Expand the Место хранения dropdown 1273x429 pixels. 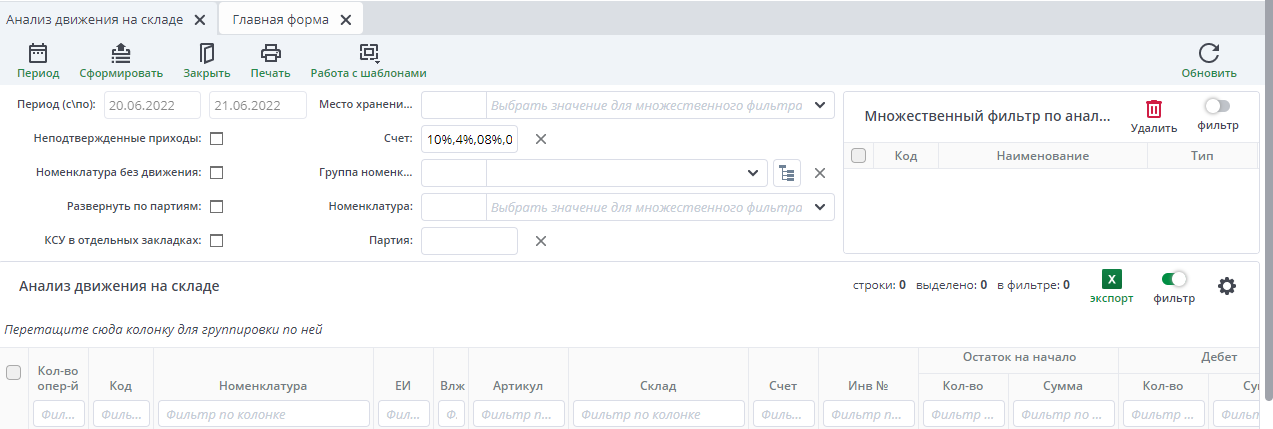[820, 105]
